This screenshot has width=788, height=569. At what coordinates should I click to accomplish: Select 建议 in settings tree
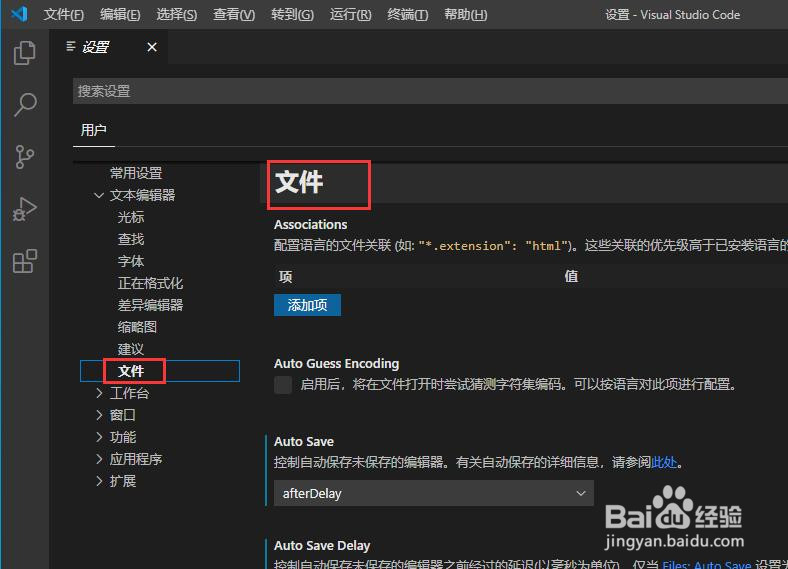pyautogui.click(x=131, y=349)
